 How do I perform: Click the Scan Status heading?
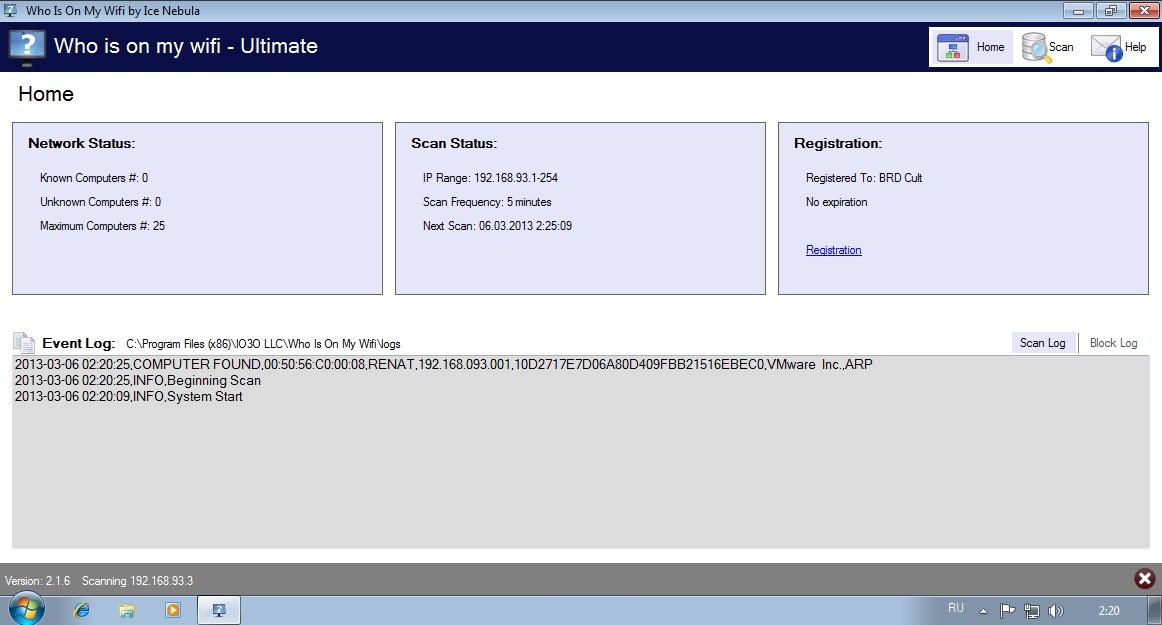[x=454, y=143]
